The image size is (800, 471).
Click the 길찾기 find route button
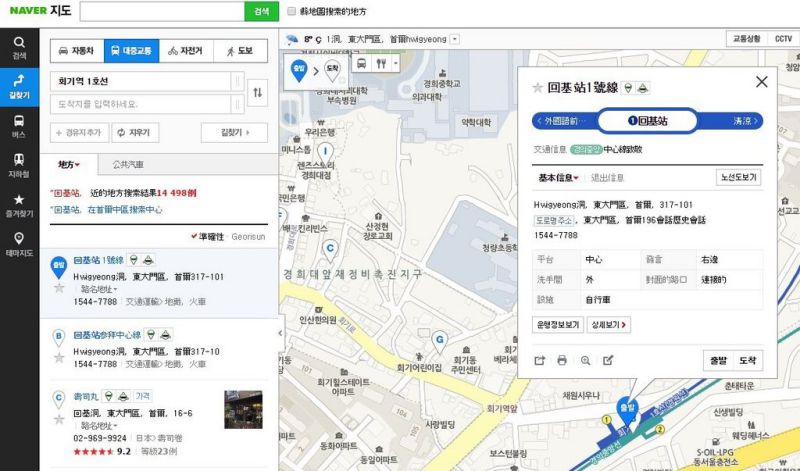tap(234, 133)
